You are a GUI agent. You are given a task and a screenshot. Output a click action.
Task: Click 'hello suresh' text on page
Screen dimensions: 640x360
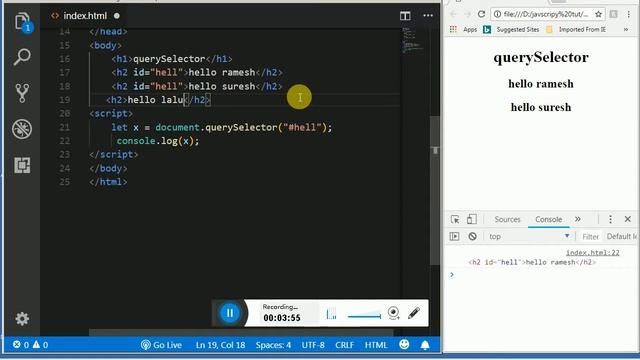(541, 107)
